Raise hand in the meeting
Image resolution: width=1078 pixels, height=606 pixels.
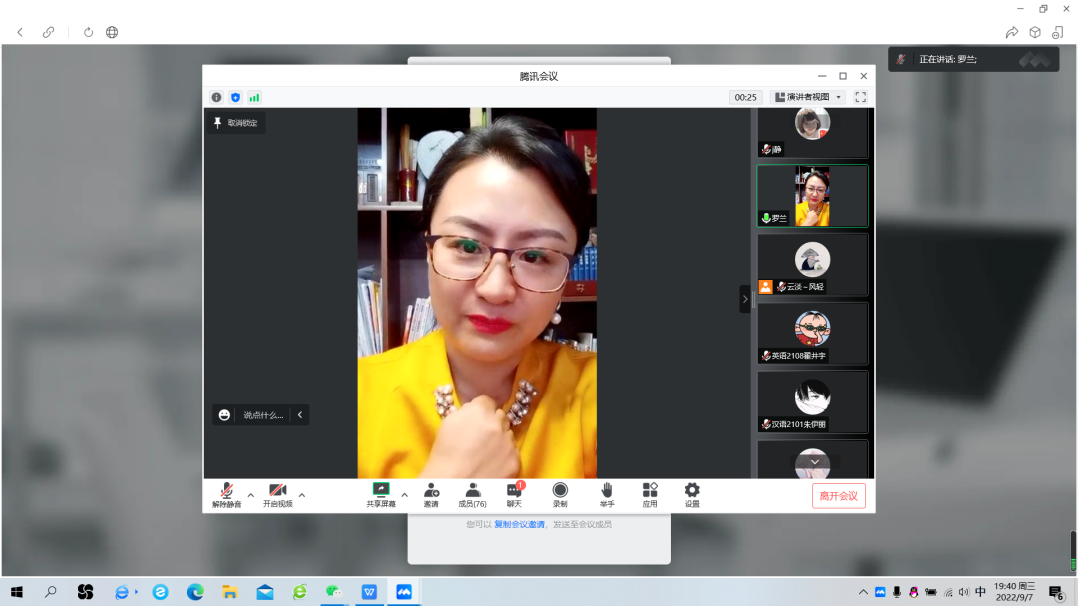click(606, 490)
